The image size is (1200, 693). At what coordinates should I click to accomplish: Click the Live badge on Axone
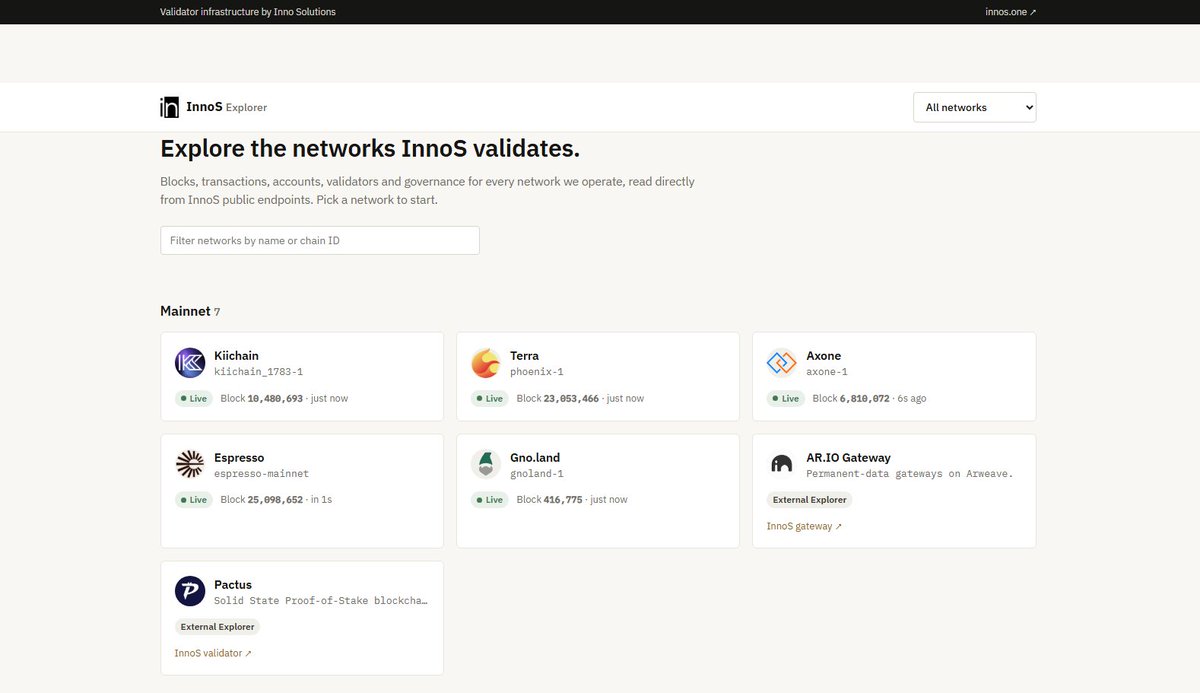[785, 398]
